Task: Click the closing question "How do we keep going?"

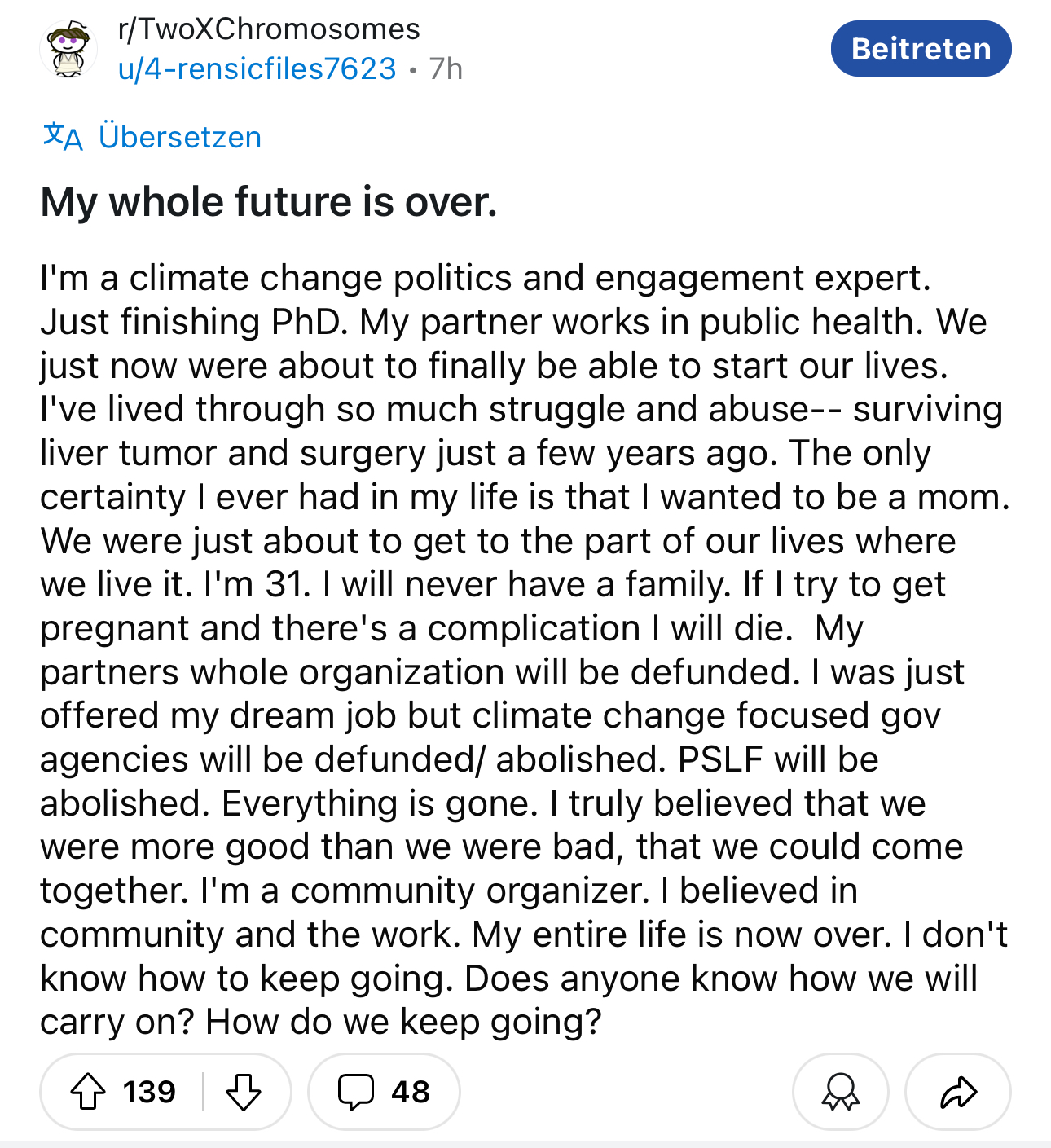Action: pyautogui.click(x=403, y=1022)
